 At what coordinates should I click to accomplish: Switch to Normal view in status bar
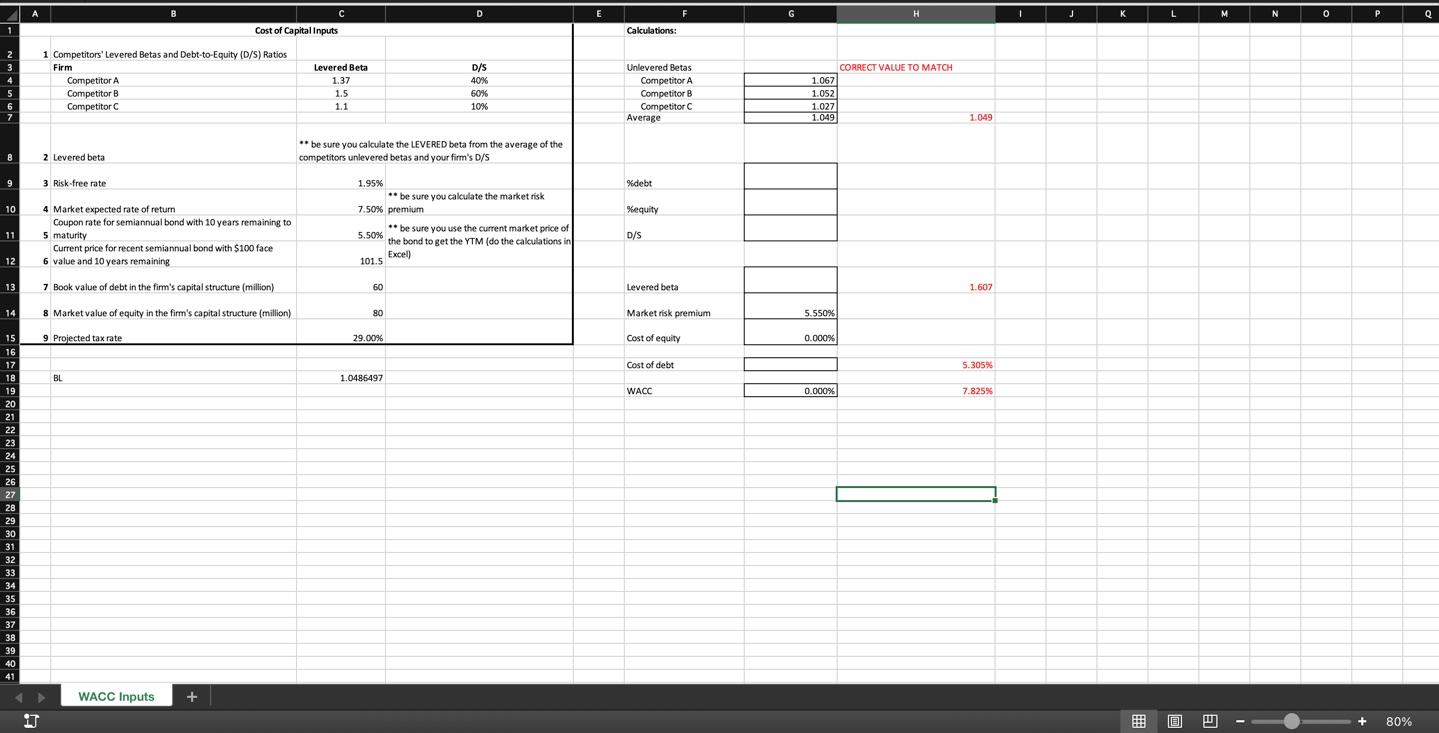[x=1138, y=721]
